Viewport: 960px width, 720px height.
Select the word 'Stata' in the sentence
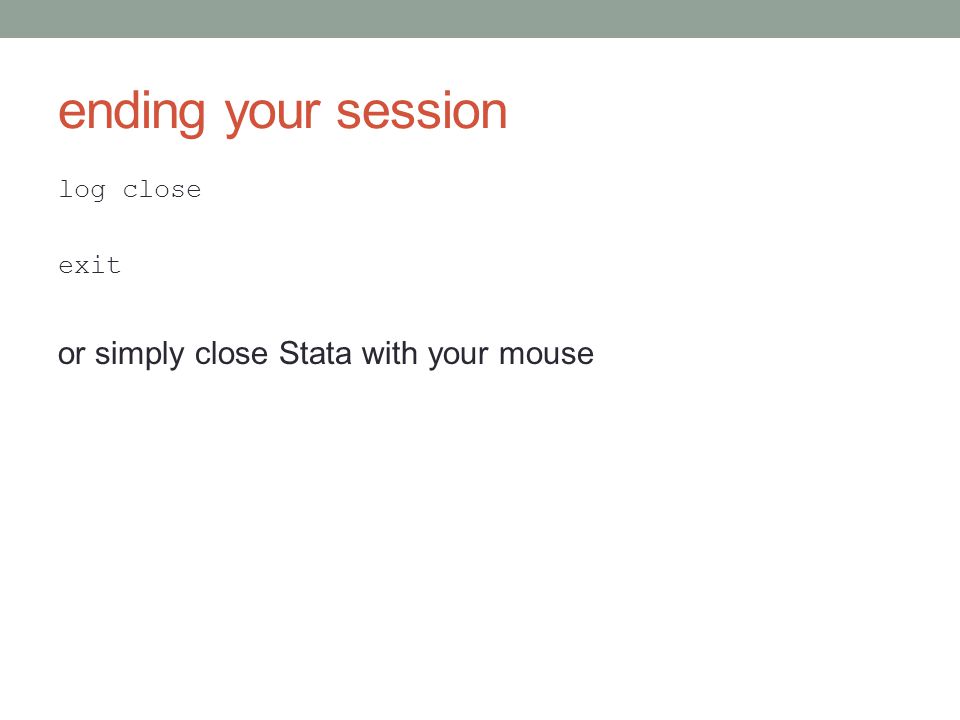tap(315, 353)
